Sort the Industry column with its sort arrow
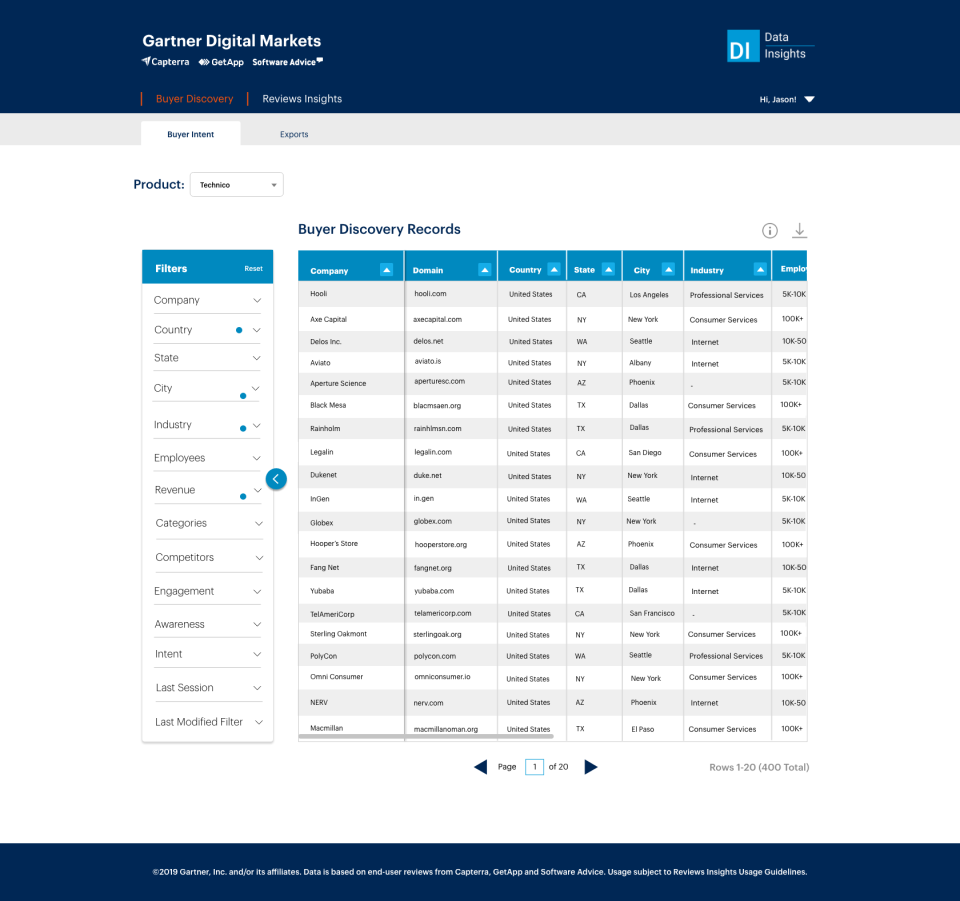The image size is (960, 901). tap(758, 269)
